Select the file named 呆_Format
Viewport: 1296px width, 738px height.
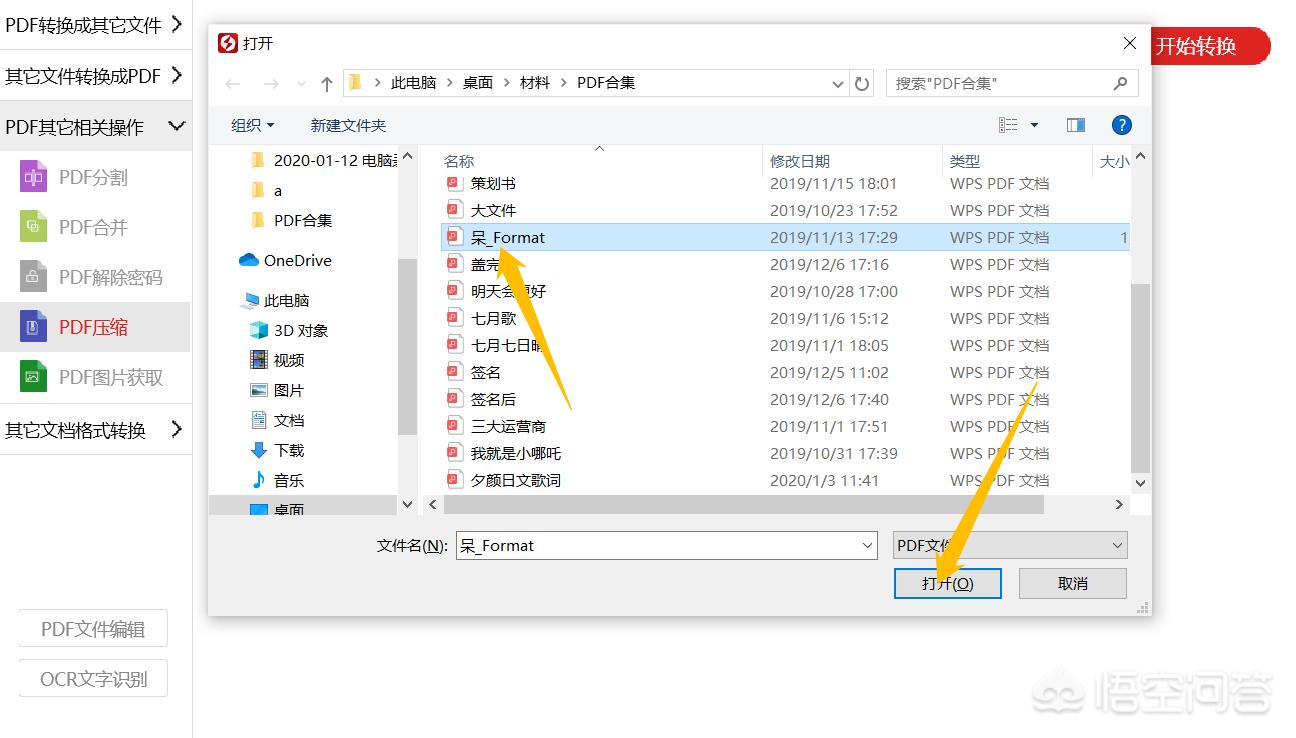510,237
